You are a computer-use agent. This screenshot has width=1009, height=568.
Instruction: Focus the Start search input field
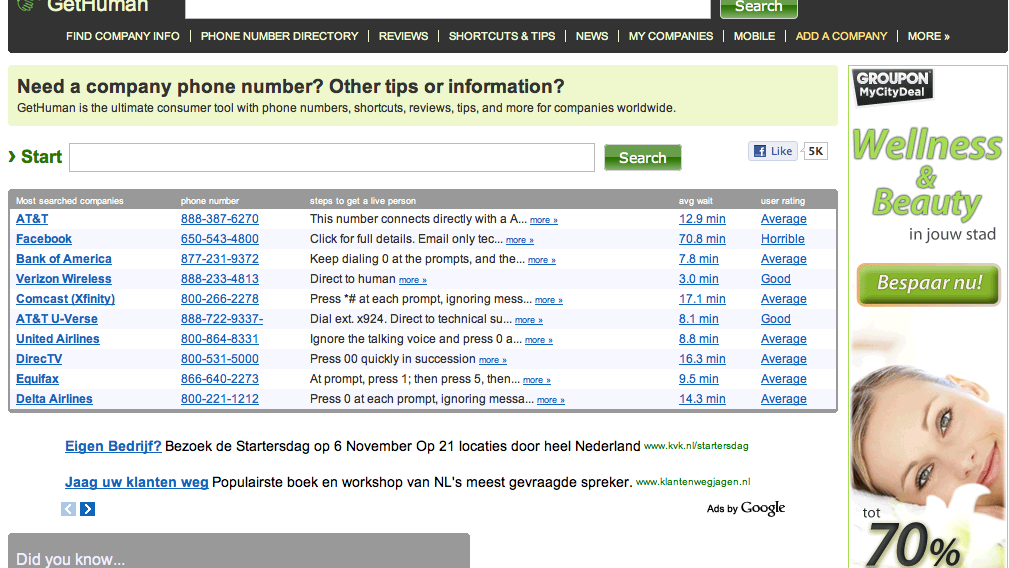pyautogui.click(x=332, y=158)
